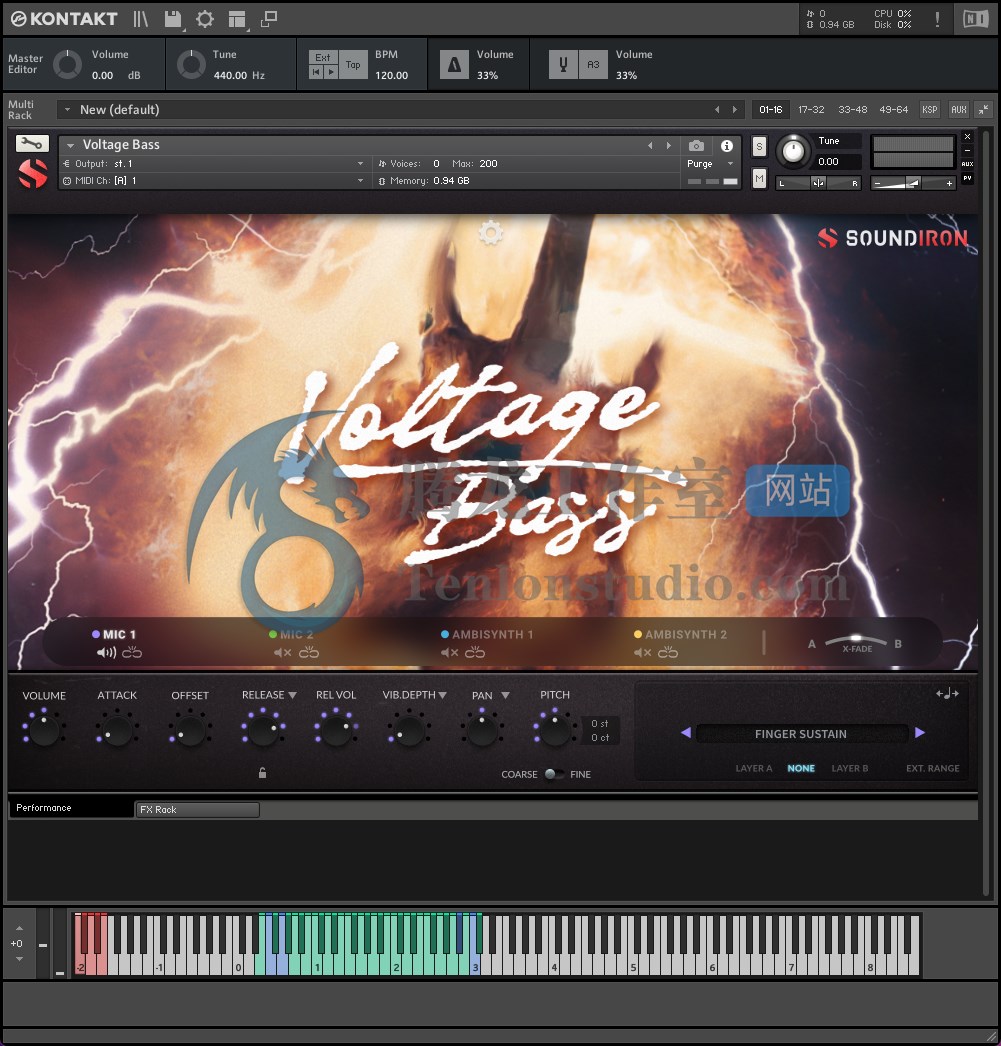The width and height of the screenshot is (1001, 1046).
Task: Unmute AMBISYNTH 2 speaker icon
Action: pos(642,652)
